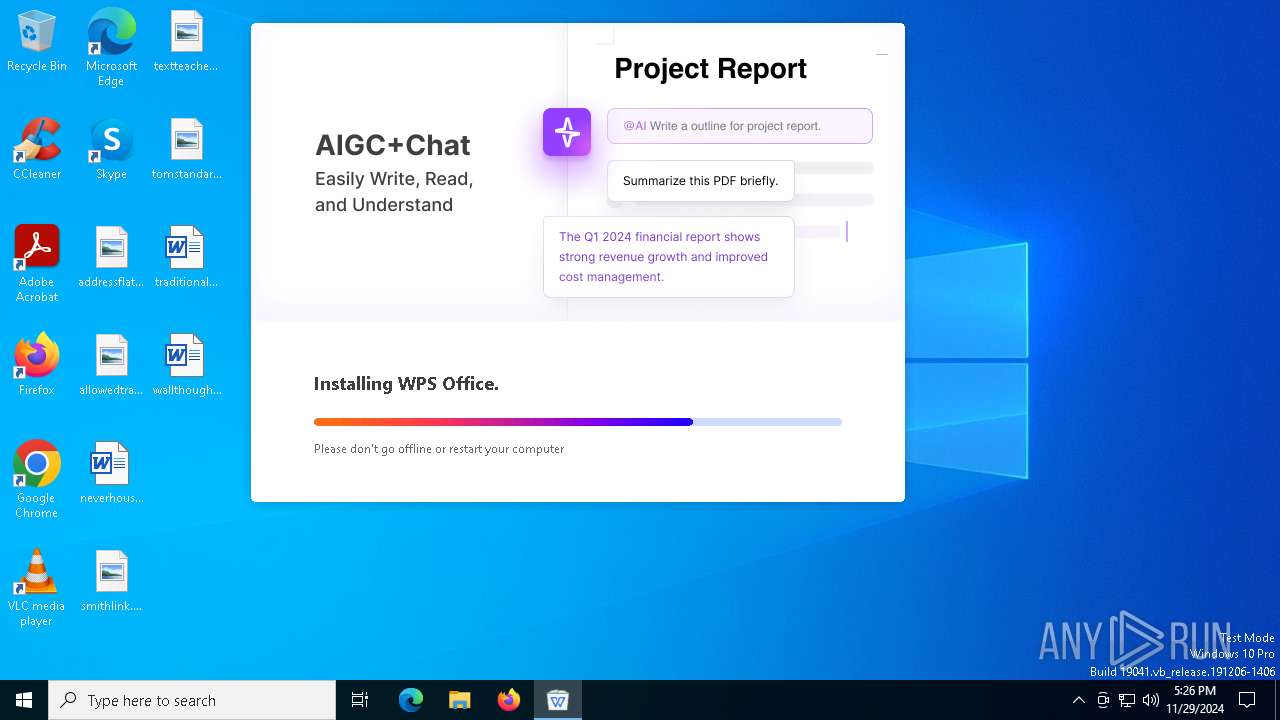The image size is (1280, 720).
Task: Click the taskbar search box
Action: [x=192, y=700]
